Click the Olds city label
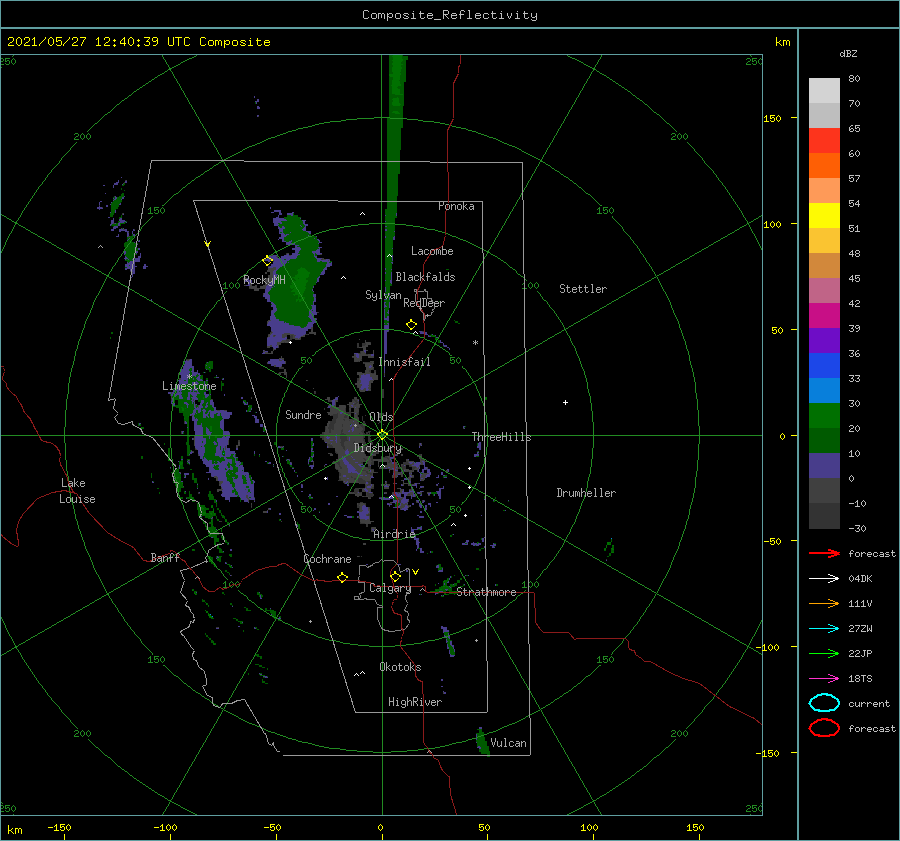 (381, 417)
